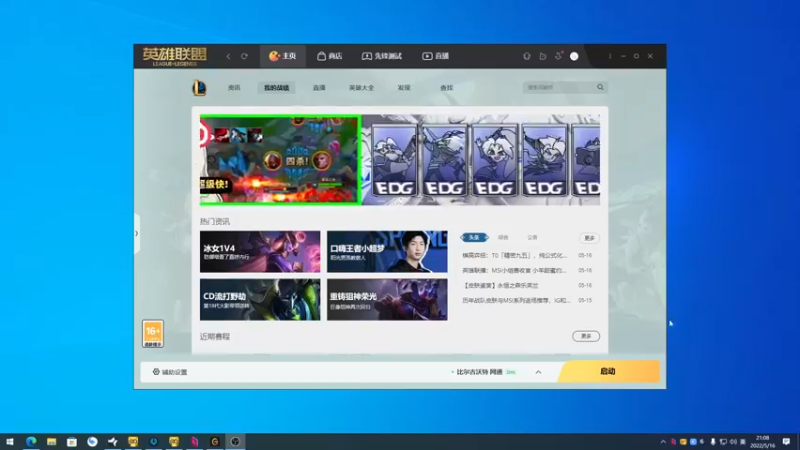800x450 pixels.
Task: Click the shield icon in launcher header
Action: tap(527, 56)
